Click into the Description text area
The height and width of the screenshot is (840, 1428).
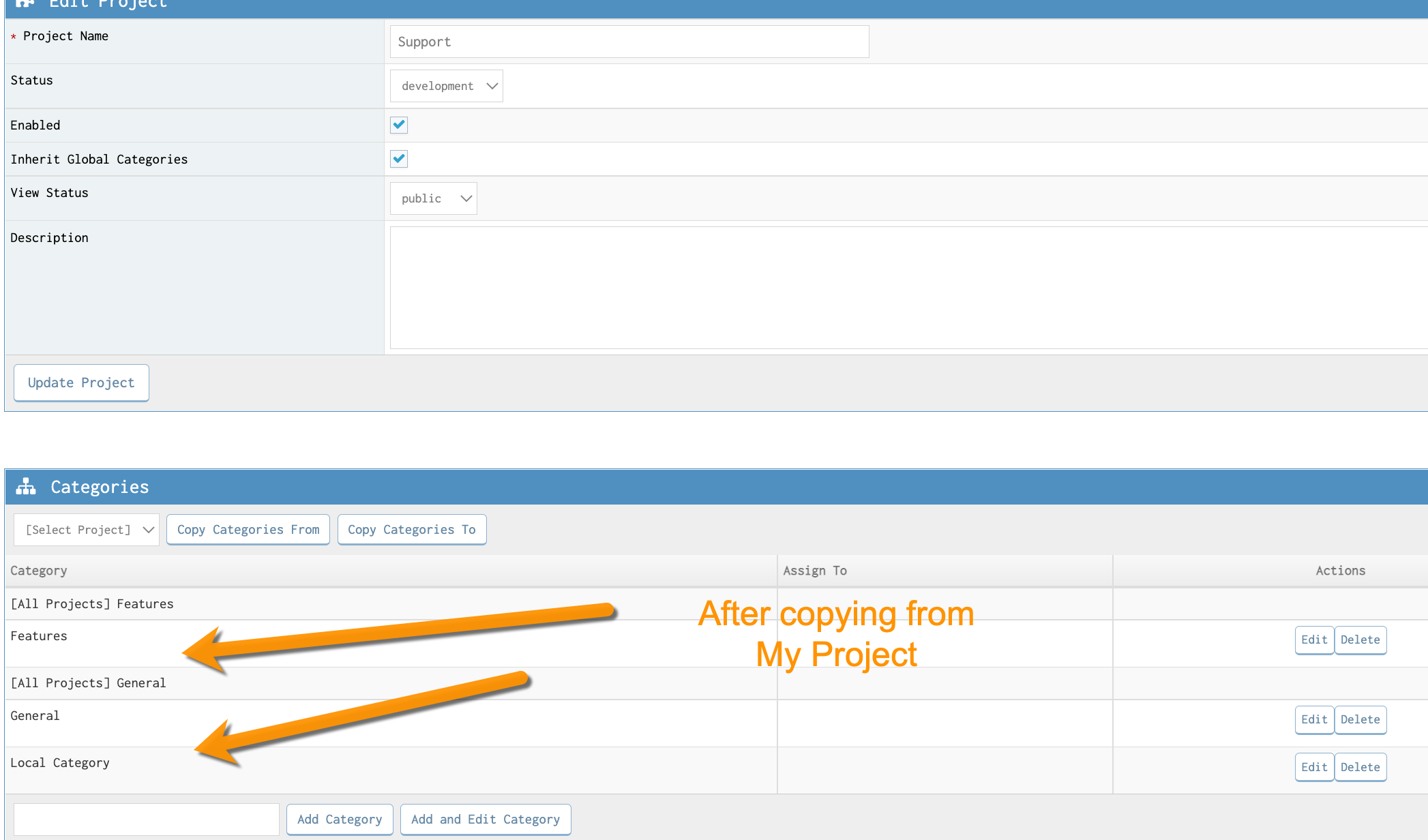tap(907, 287)
